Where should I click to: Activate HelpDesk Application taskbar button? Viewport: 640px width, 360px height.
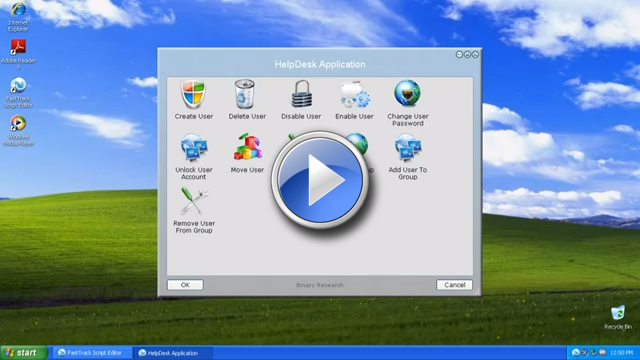coord(172,353)
